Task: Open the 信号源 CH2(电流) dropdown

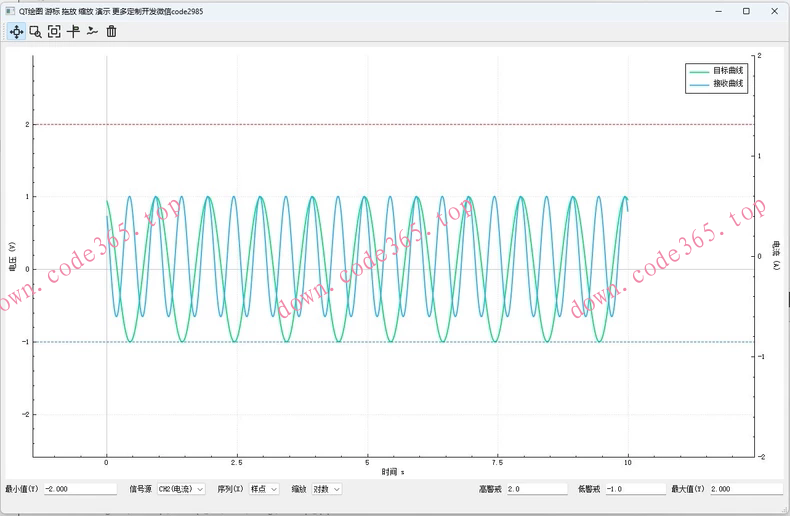Action: point(180,489)
